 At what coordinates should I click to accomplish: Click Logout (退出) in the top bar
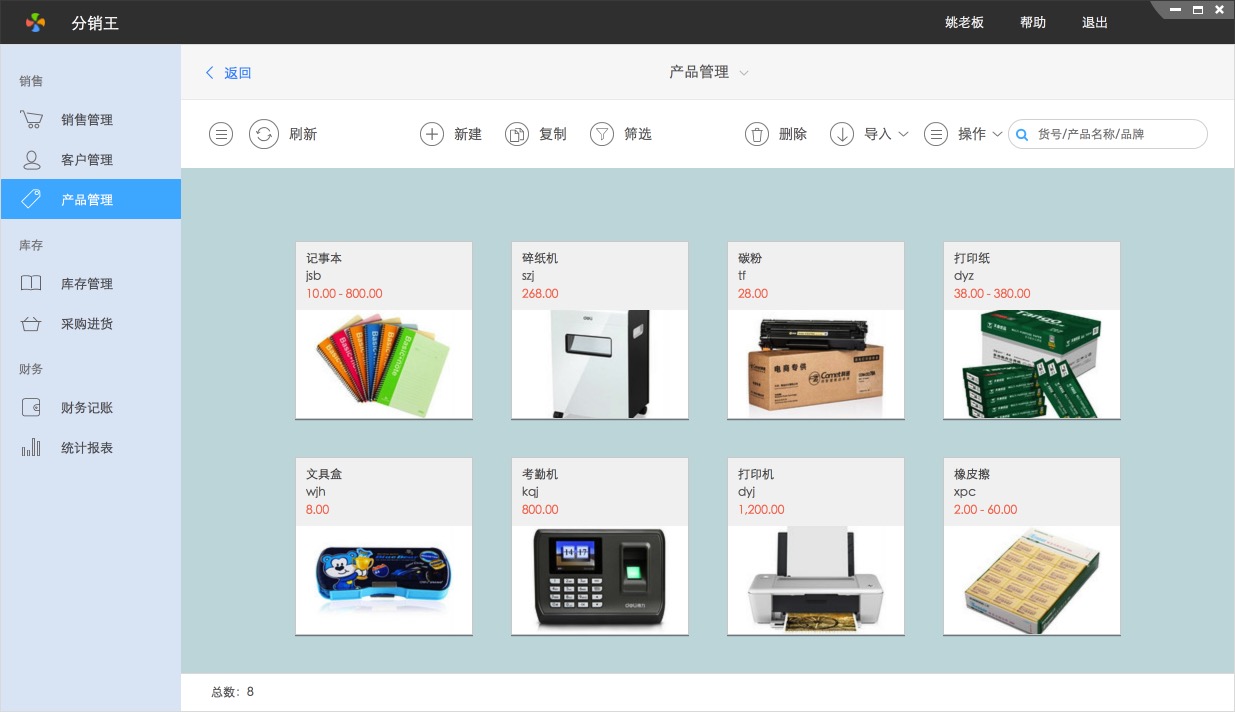(1095, 22)
